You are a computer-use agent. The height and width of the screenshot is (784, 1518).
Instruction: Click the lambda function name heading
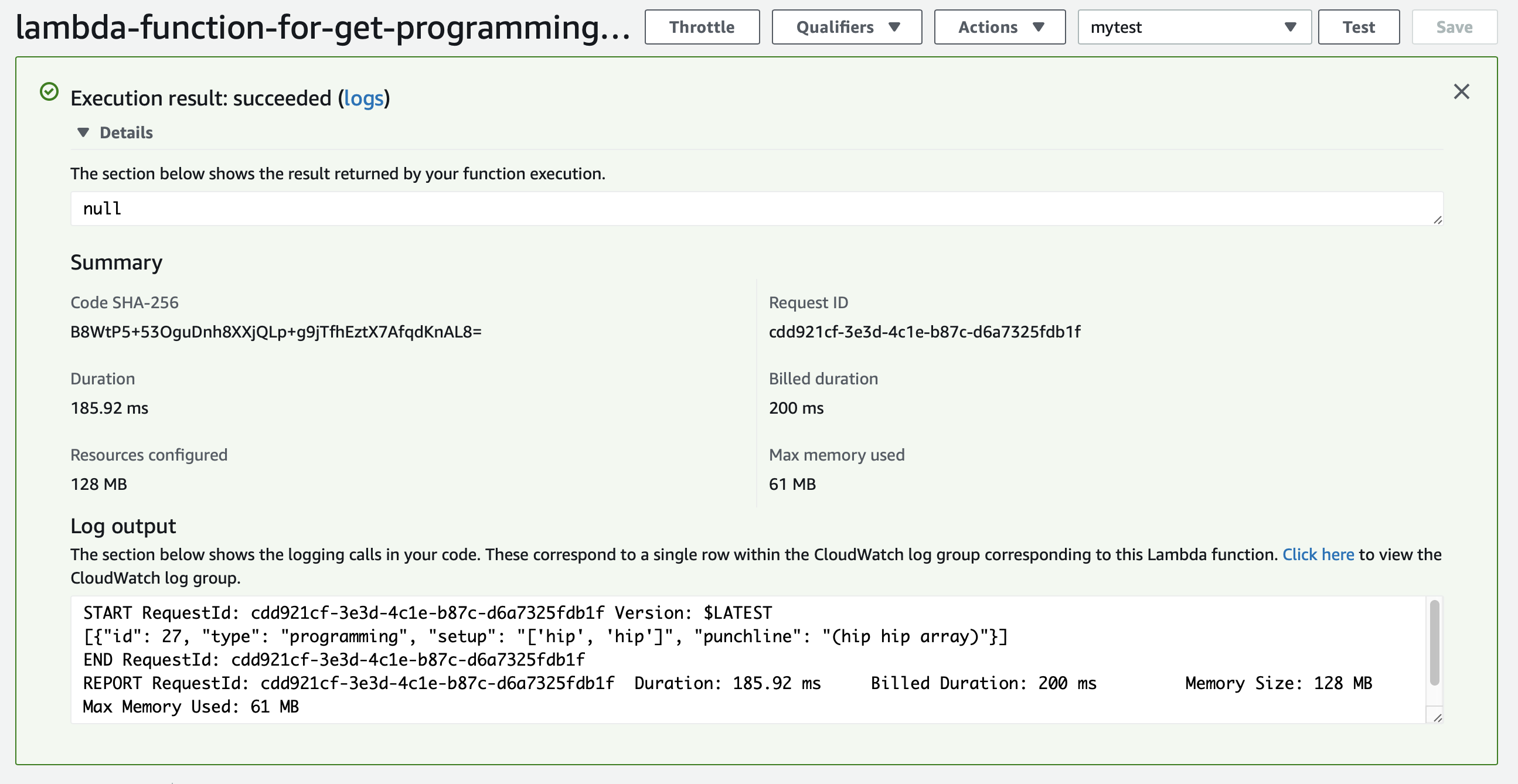322,28
